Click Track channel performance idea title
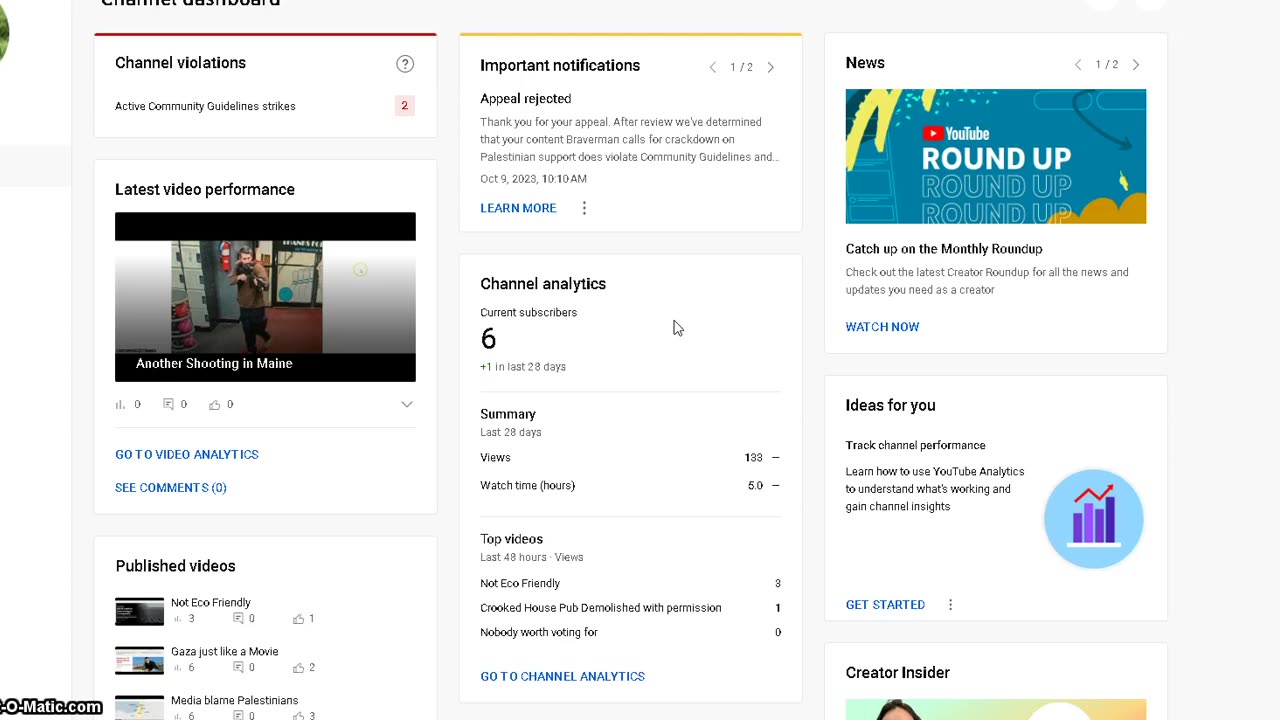This screenshot has width=1280, height=720. 916,446
